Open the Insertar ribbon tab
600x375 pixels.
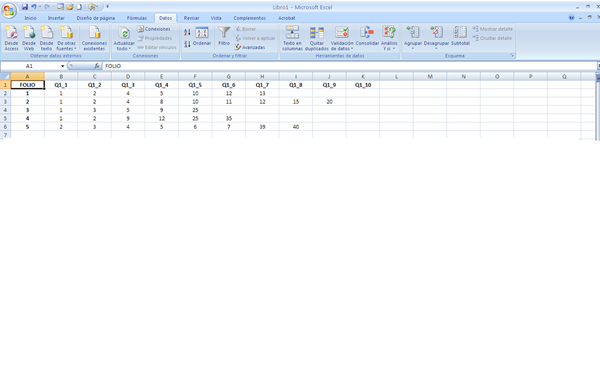(x=56, y=18)
